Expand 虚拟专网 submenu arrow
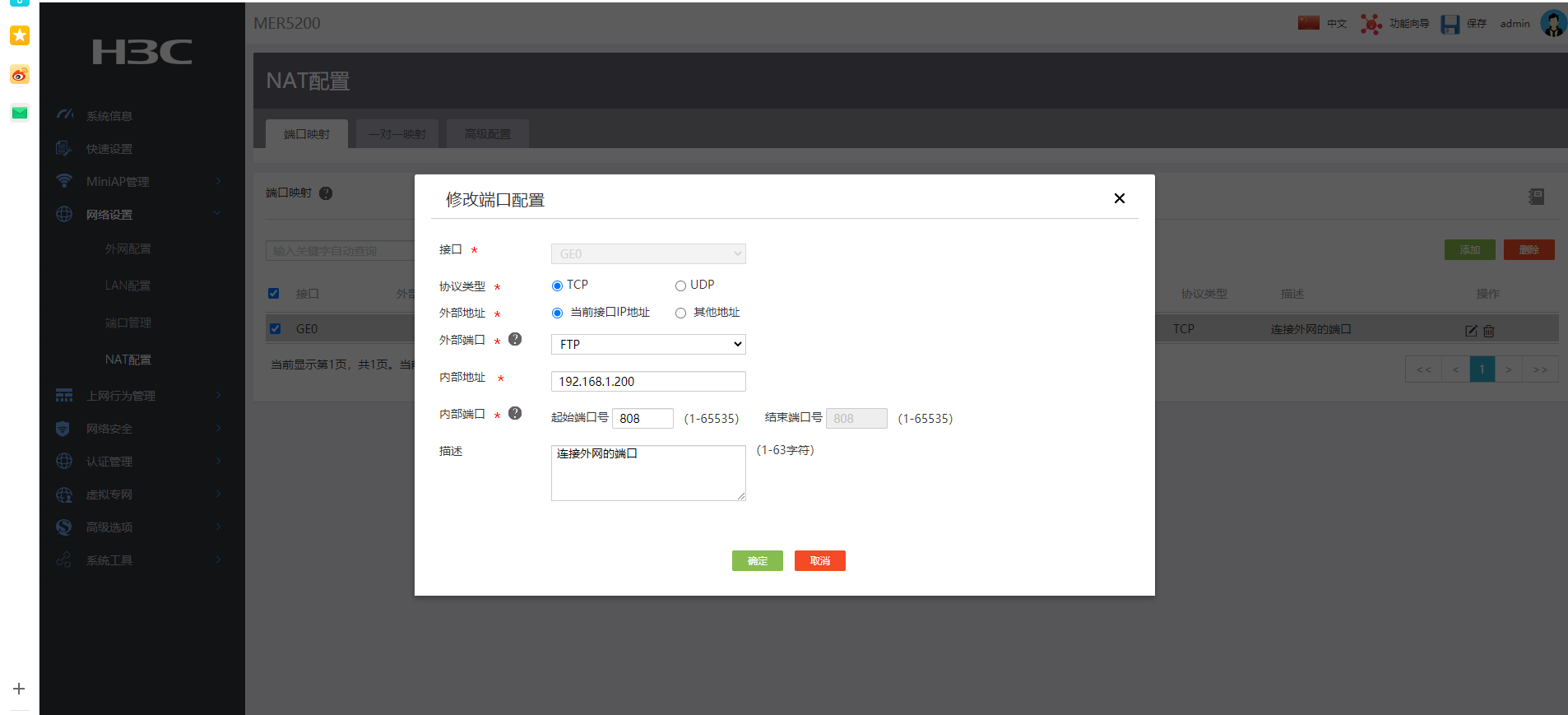 (218, 494)
